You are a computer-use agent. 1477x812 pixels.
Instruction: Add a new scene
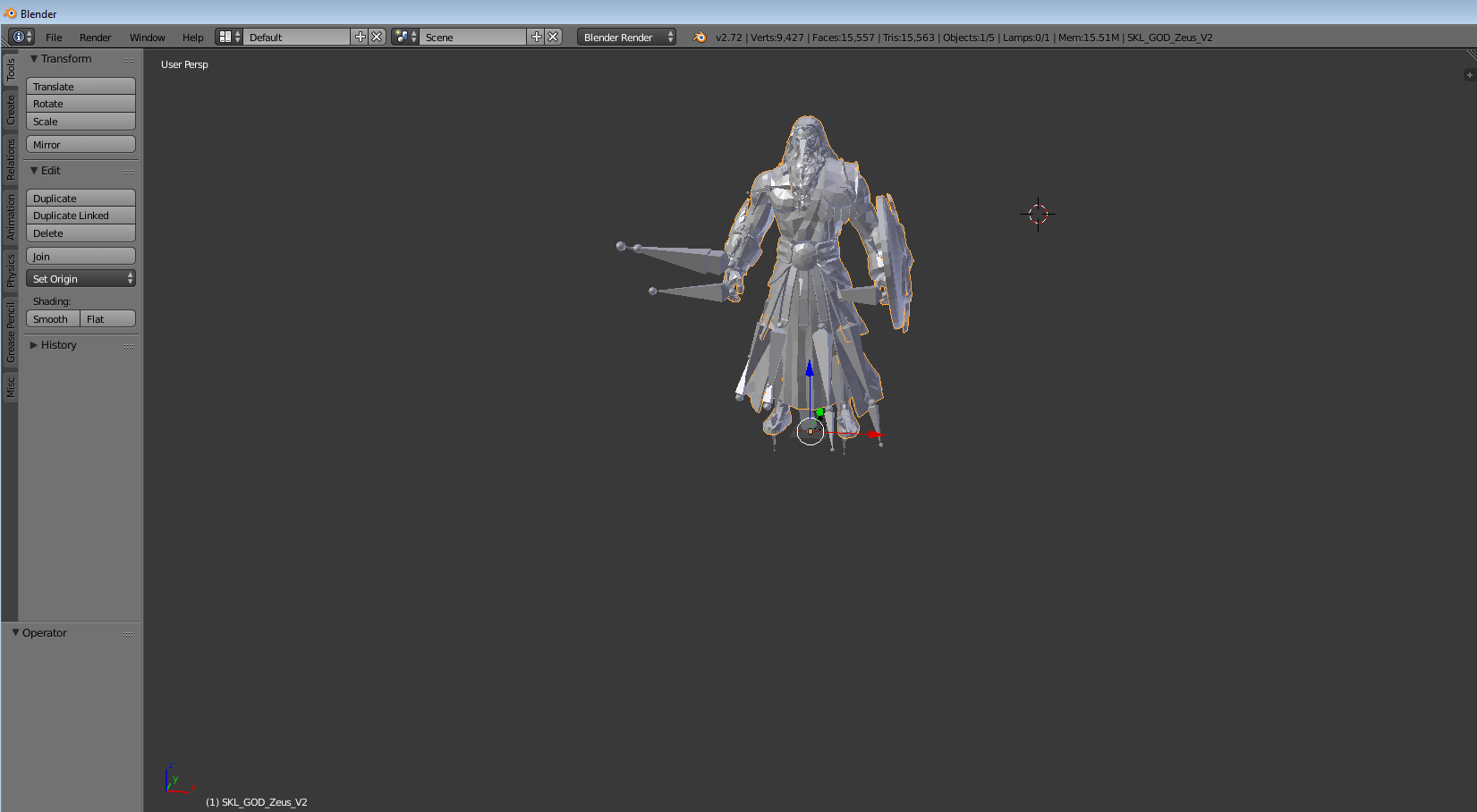[536, 37]
